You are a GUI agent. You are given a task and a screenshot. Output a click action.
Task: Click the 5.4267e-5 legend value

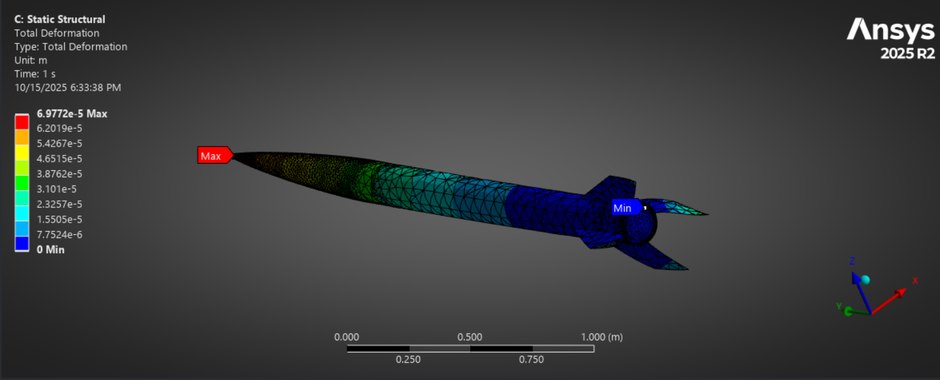point(60,143)
